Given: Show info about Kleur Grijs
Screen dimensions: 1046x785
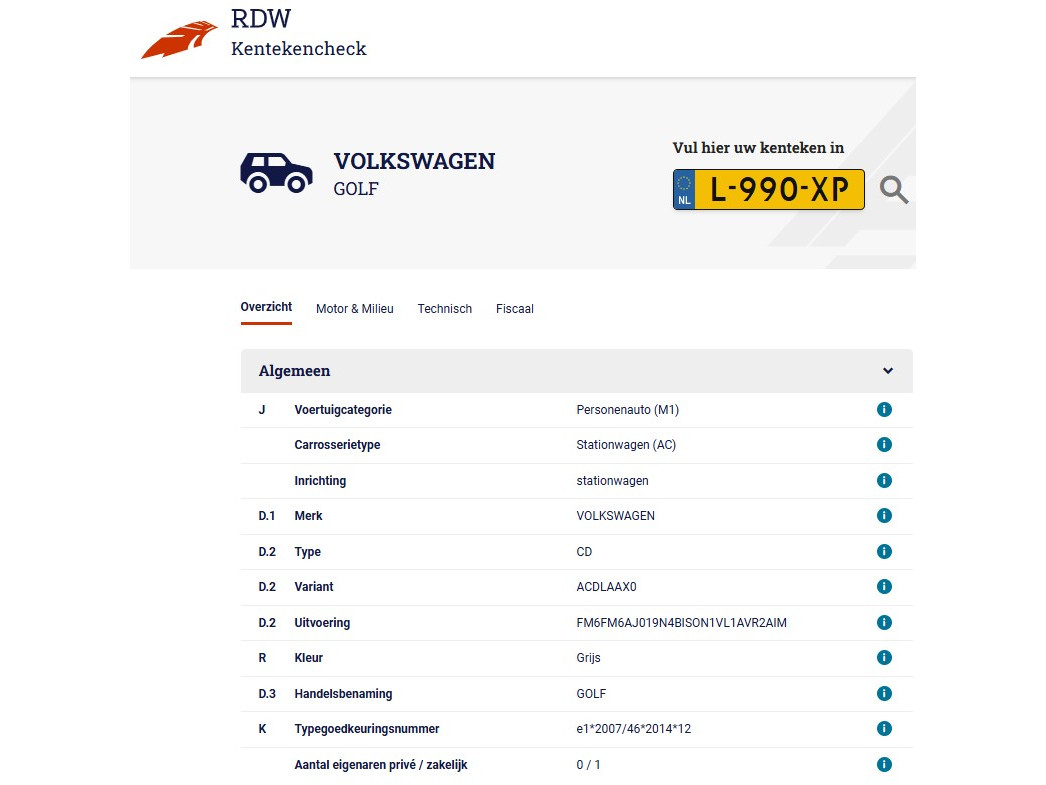Looking at the screenshot, I should pos(884,658).
